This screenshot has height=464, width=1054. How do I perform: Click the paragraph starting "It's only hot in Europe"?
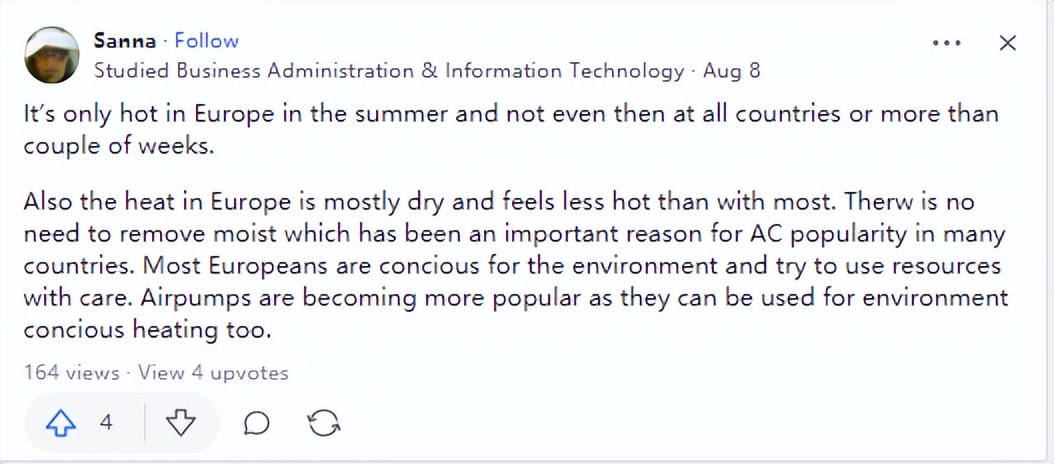[510, 127]
